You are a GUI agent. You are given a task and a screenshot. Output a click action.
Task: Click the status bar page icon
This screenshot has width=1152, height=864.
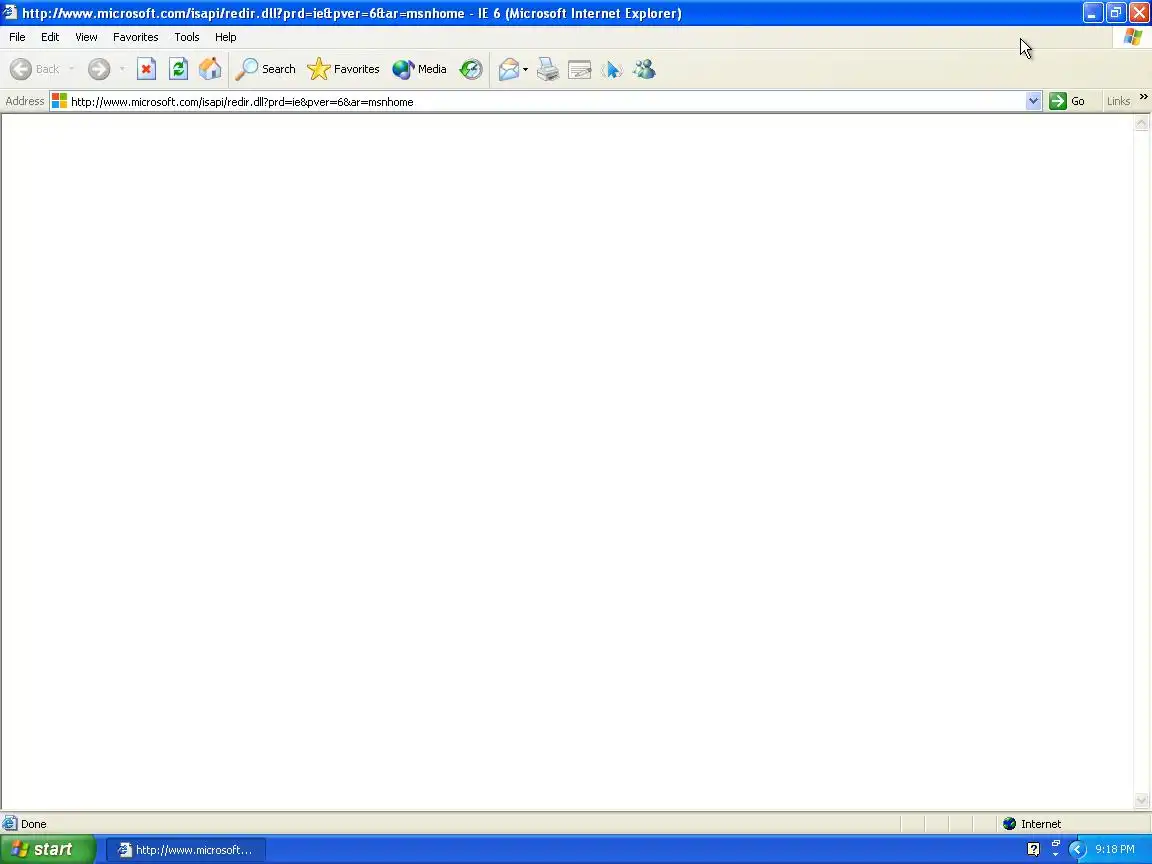click(10, 824)
